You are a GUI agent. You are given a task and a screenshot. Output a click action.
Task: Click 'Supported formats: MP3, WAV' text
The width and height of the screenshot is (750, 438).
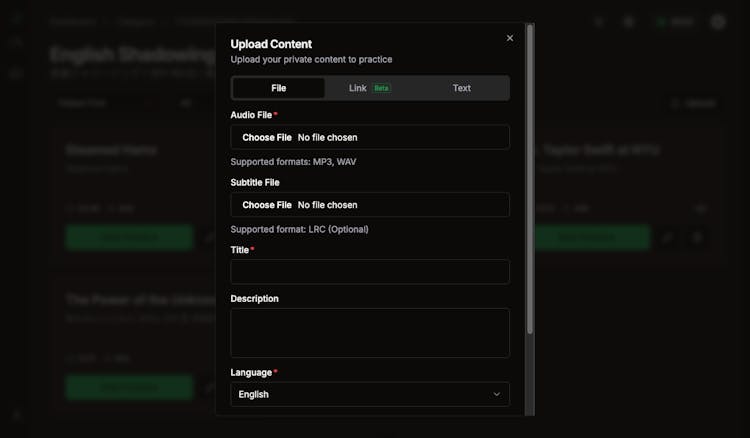pos(293,162)
